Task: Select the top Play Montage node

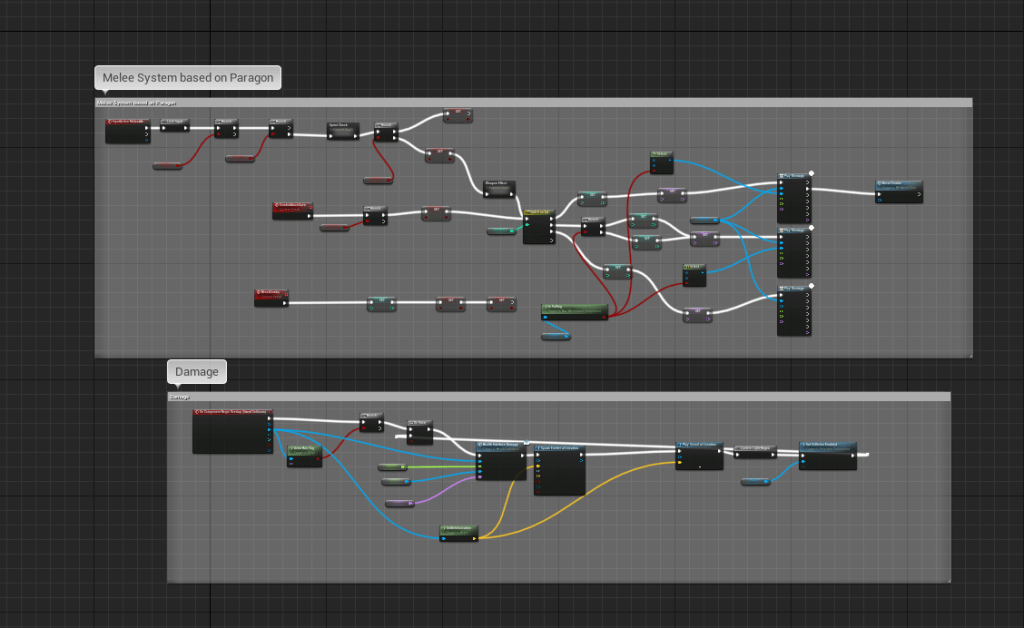Action: (793, 198)
